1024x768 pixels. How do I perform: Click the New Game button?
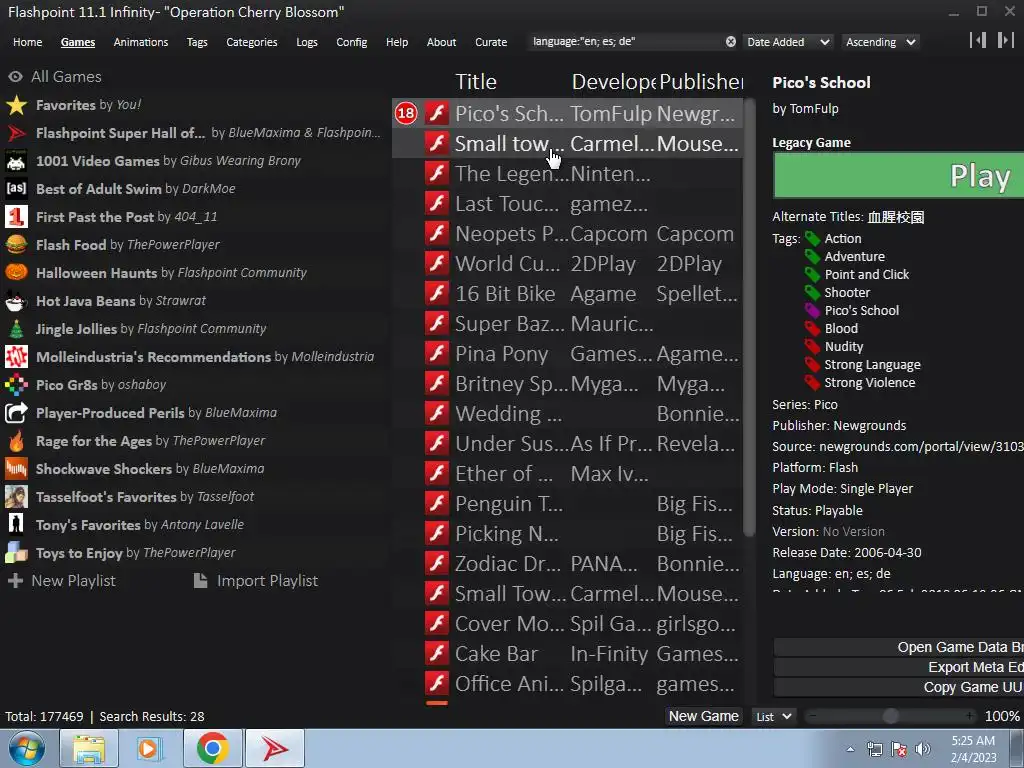[x=703, y=716]
